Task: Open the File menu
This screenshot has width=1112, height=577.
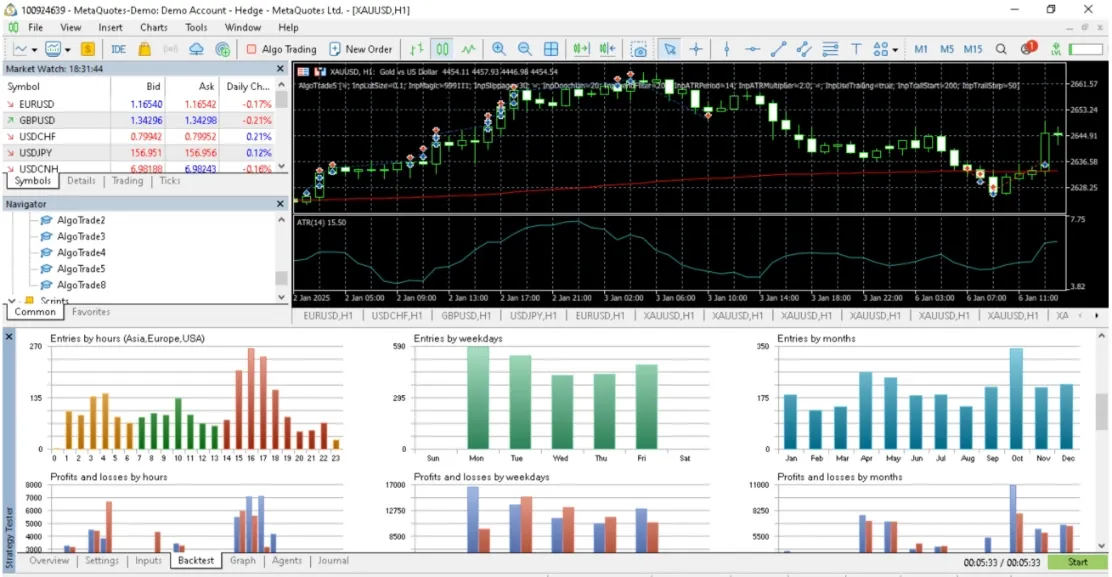Action: 35,28
